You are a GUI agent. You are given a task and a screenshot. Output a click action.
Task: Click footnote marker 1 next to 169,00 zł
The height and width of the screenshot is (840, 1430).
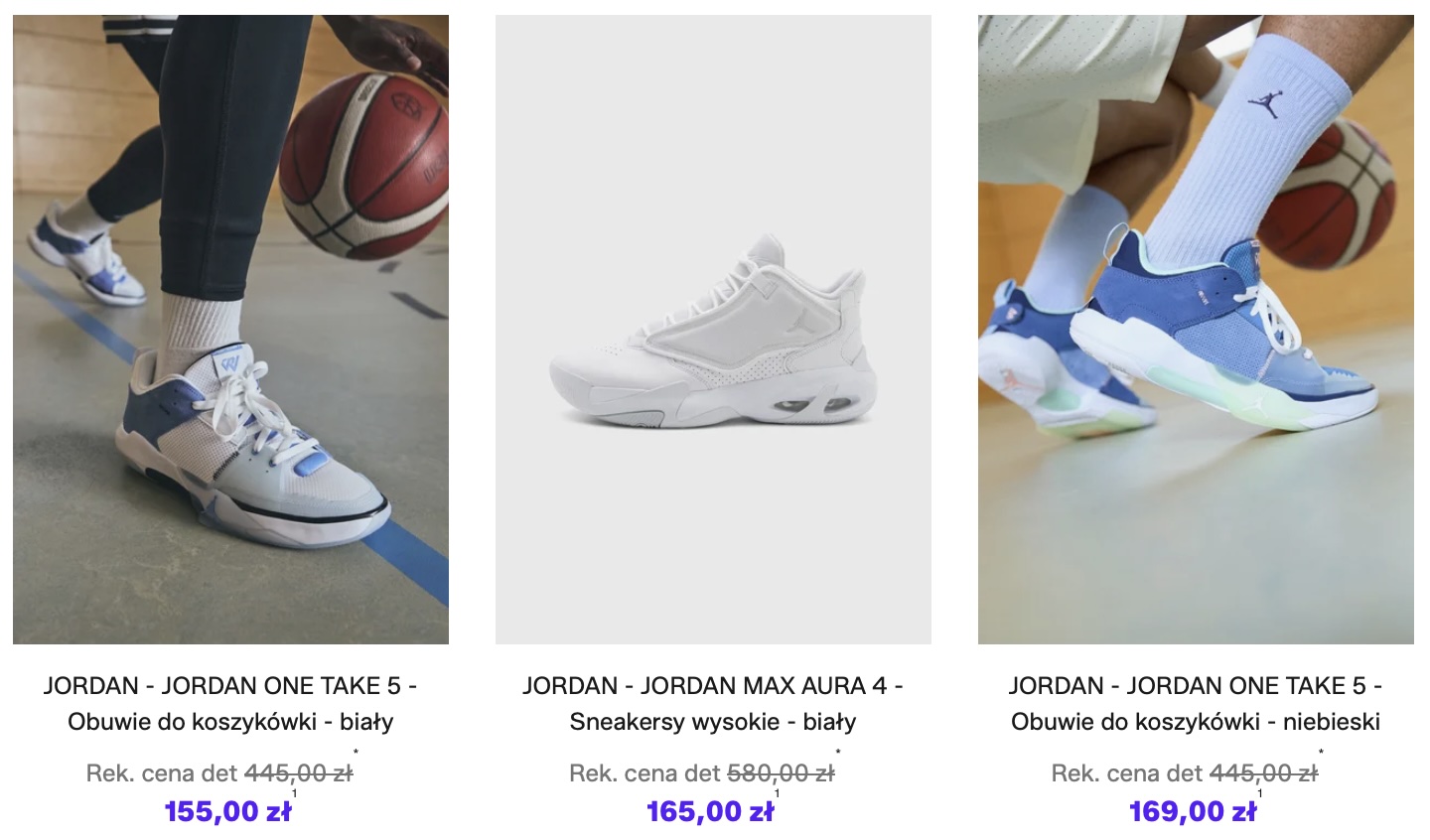1260,793
